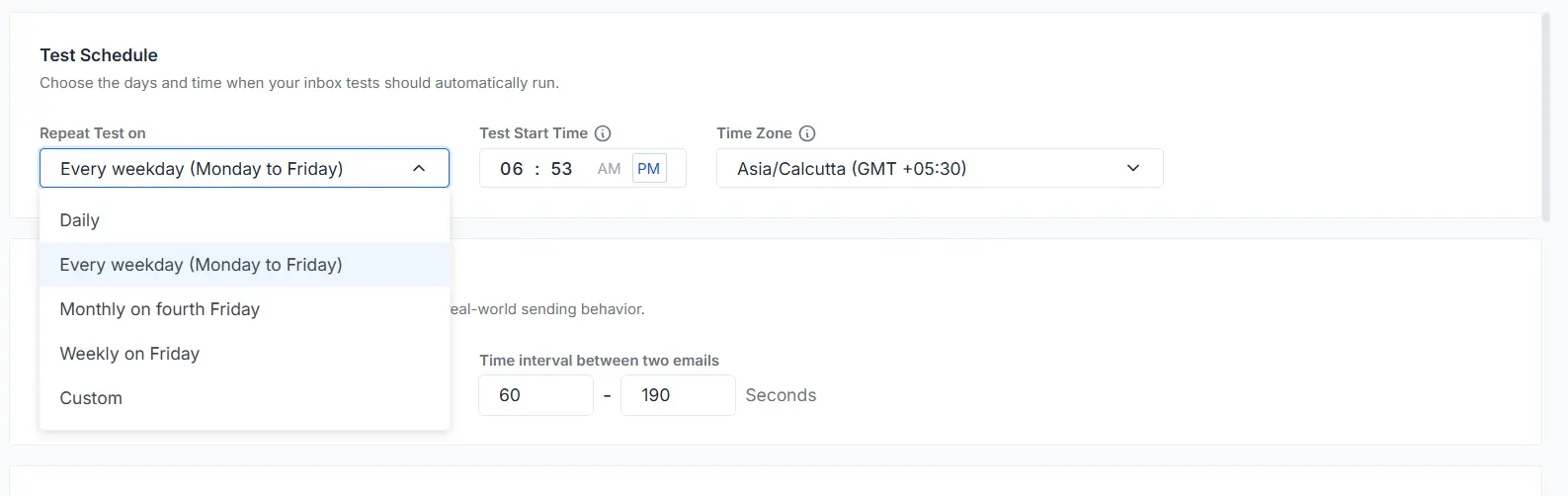Select AM for the start time
This screenshot has height=496, width=1568.
[609, 169]
